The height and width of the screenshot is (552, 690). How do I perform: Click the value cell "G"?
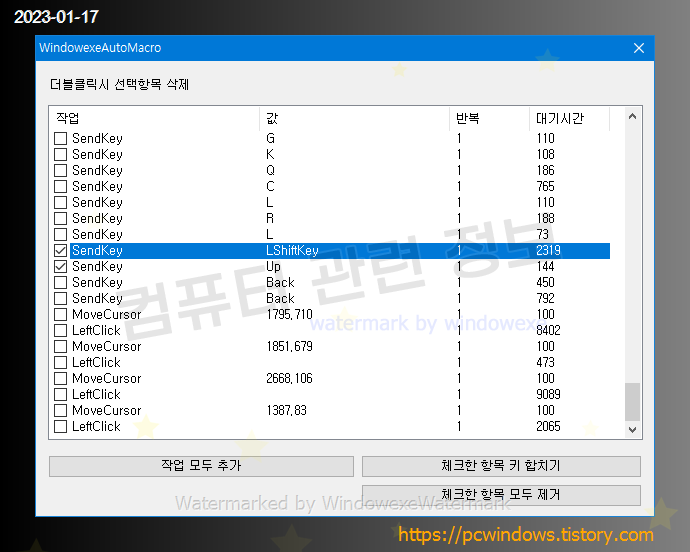click(270, 139)
